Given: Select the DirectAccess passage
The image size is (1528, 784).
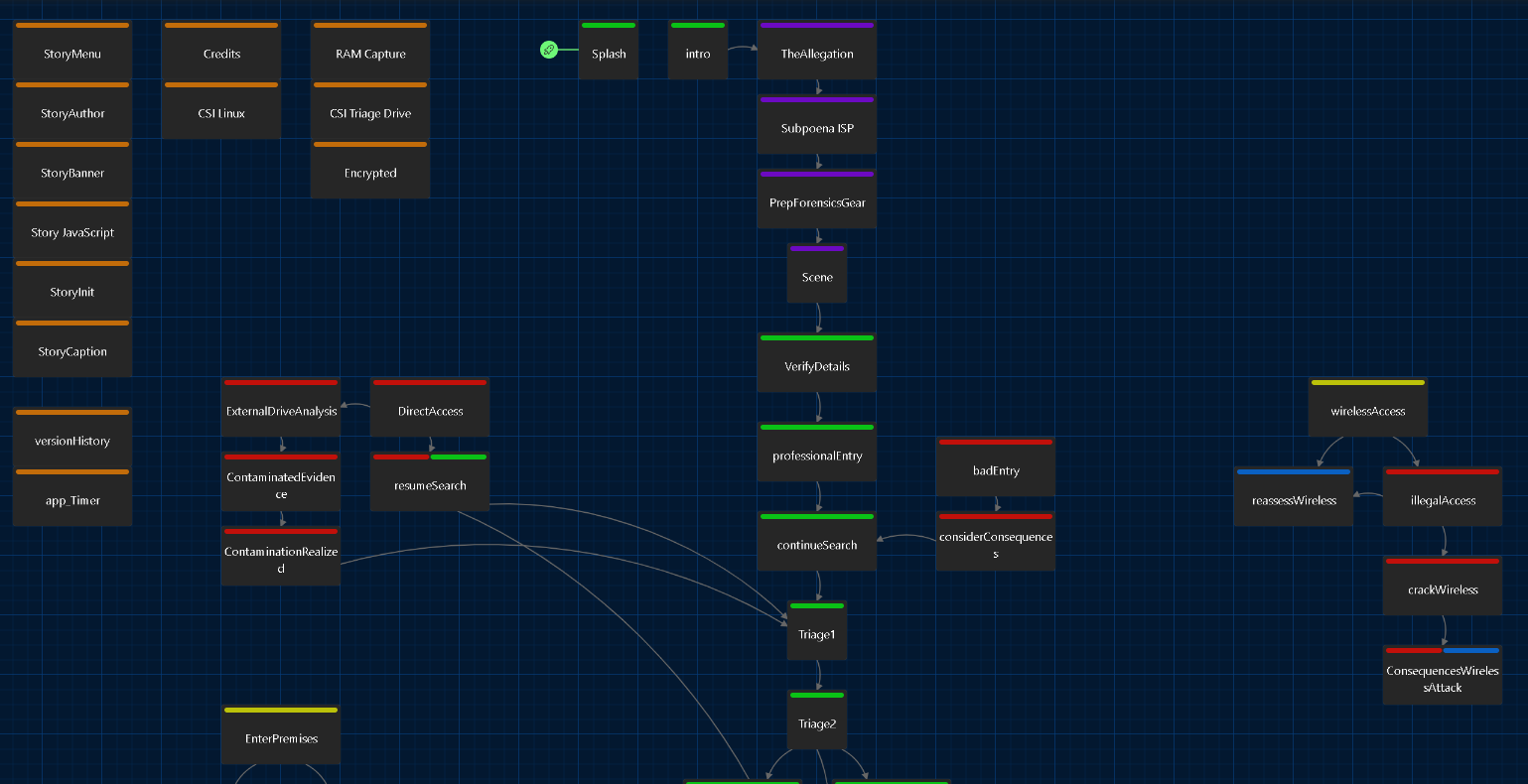Looking at the screenshot, I should click(x=430, y=407).
